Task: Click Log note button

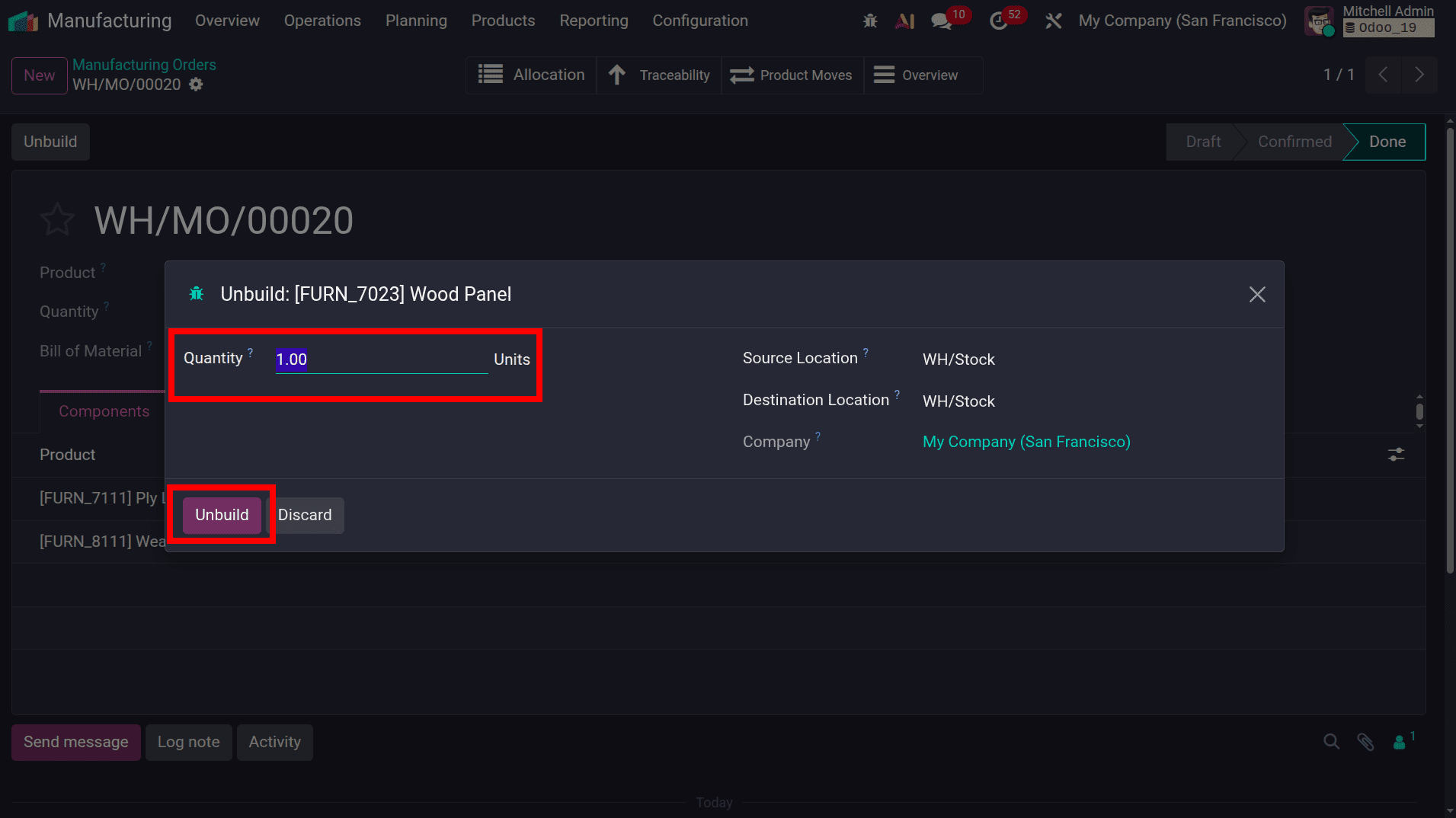Action: coord(188,742)
